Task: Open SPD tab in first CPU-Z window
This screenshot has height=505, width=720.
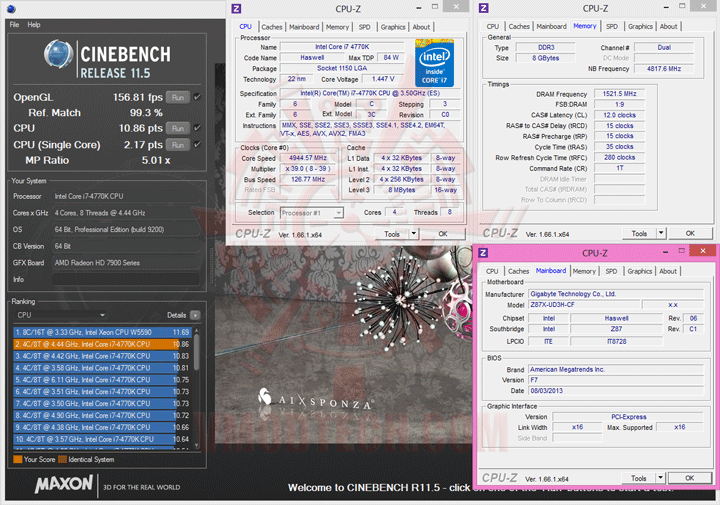Action: [365, 27]
